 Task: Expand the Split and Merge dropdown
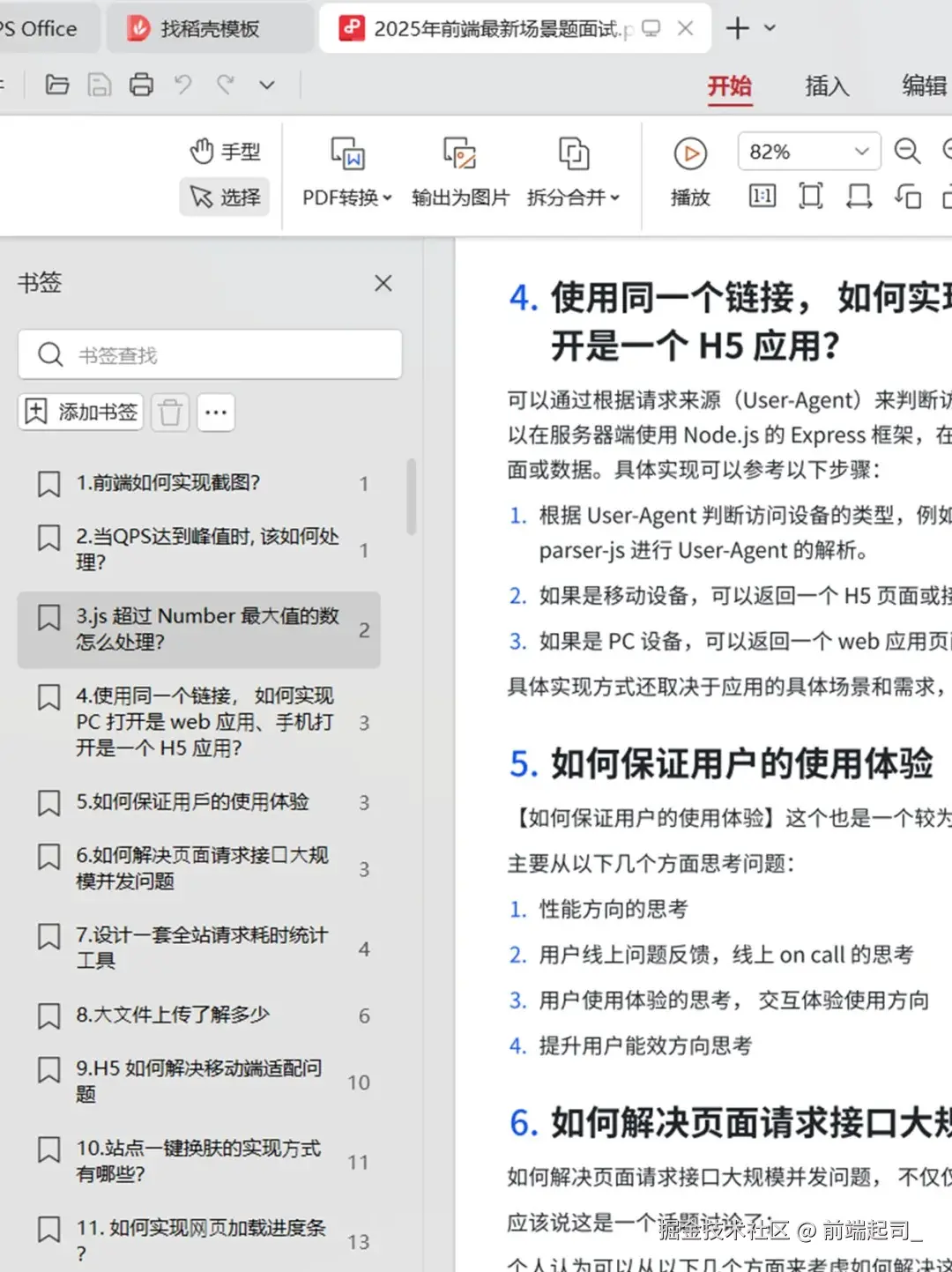point(573,197)
